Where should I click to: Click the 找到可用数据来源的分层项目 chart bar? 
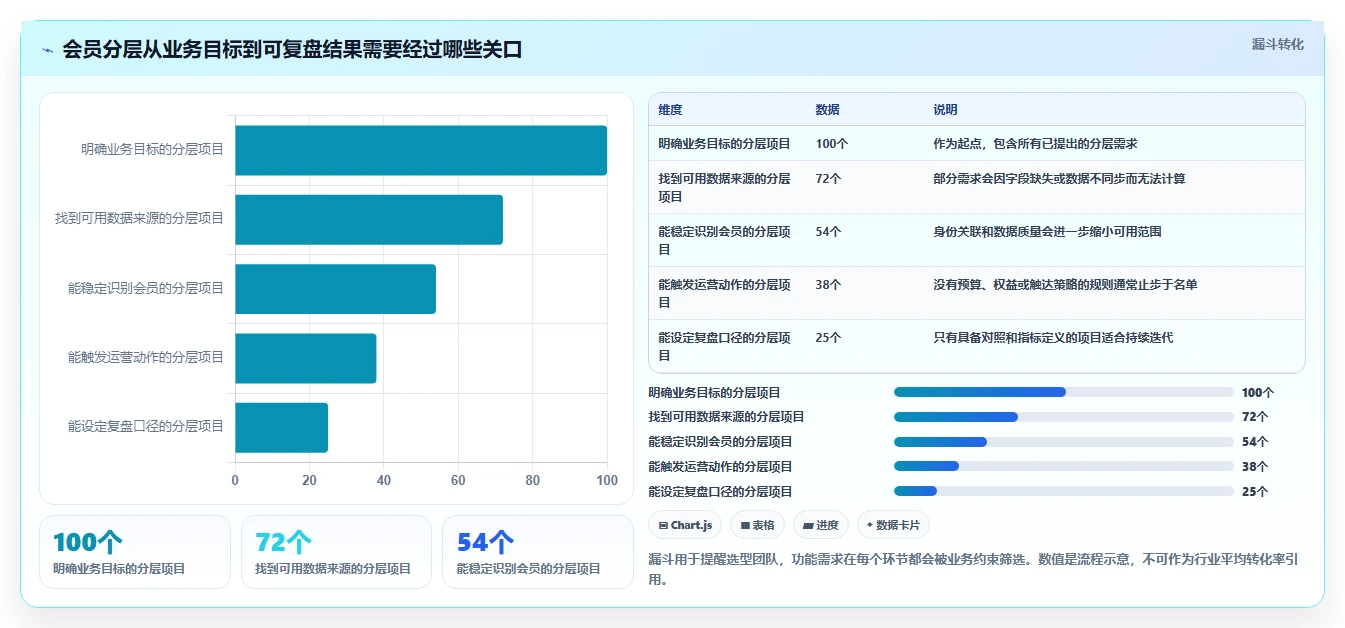369,220
